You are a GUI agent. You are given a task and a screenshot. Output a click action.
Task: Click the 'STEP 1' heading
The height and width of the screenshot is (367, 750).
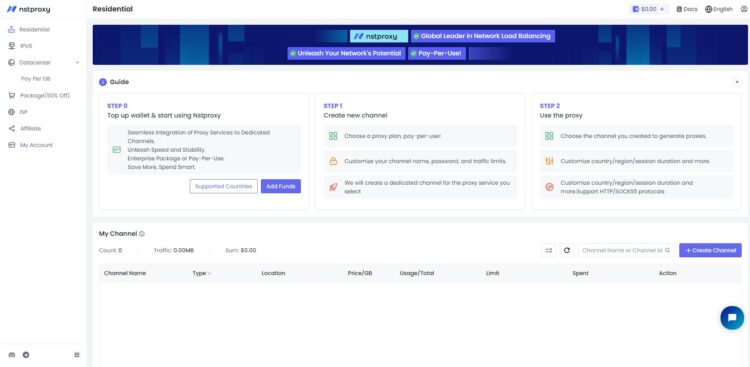(333, 106)
